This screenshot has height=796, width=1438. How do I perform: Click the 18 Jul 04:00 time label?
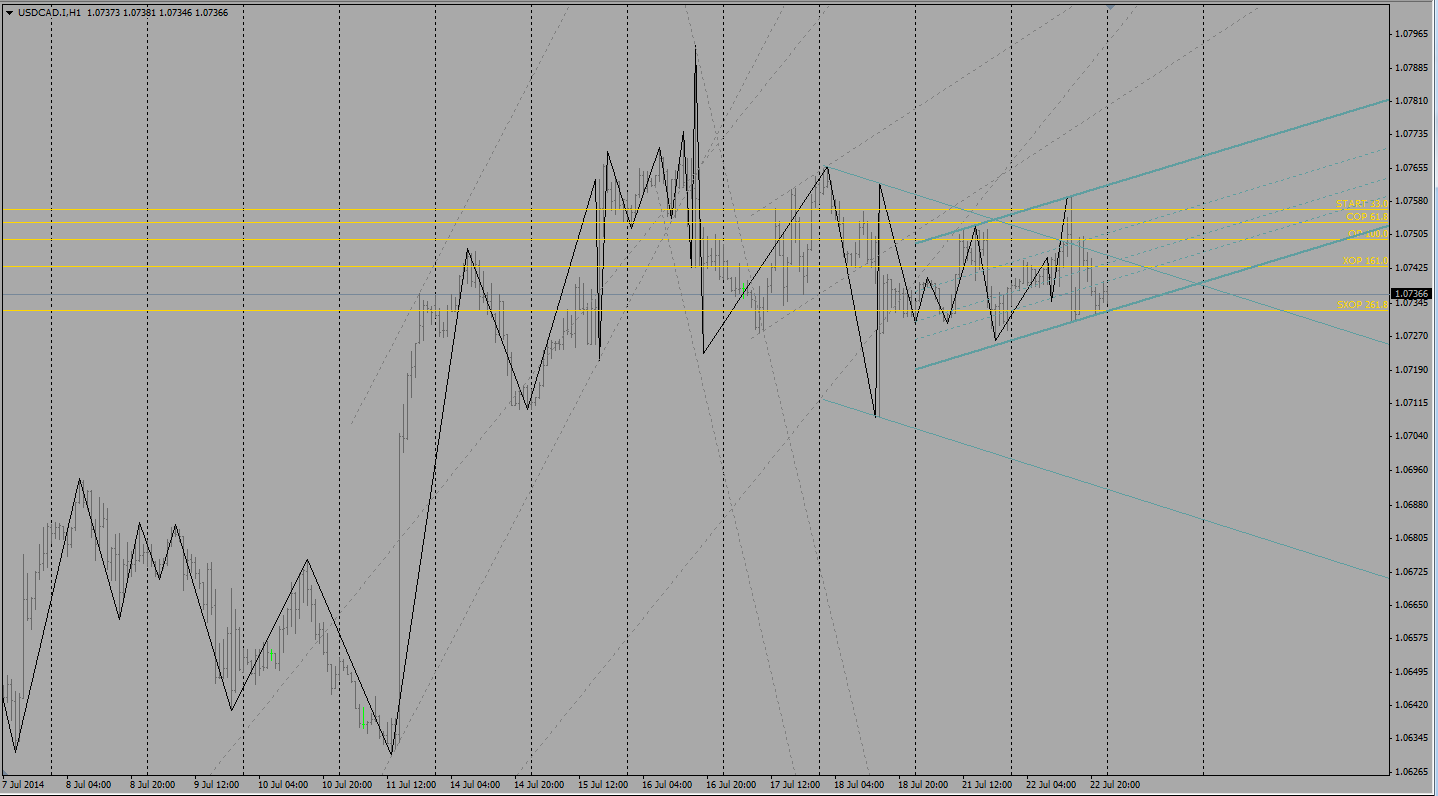pos(859,785)
